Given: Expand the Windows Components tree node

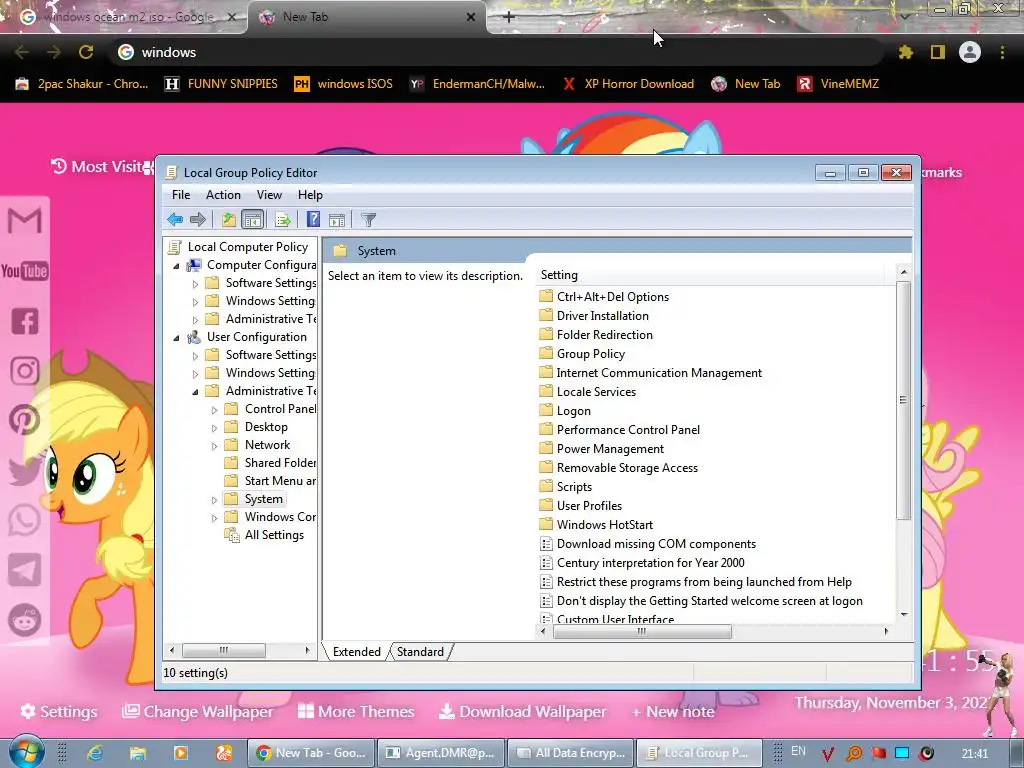Looking at the screenshot, I should click(x=214, y=518).
